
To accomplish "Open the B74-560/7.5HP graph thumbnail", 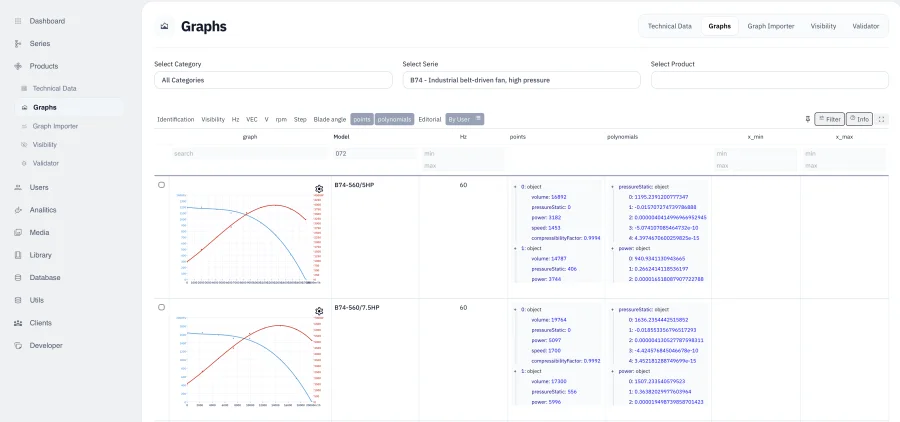I will pyautogui.click(x=249, y=362).
